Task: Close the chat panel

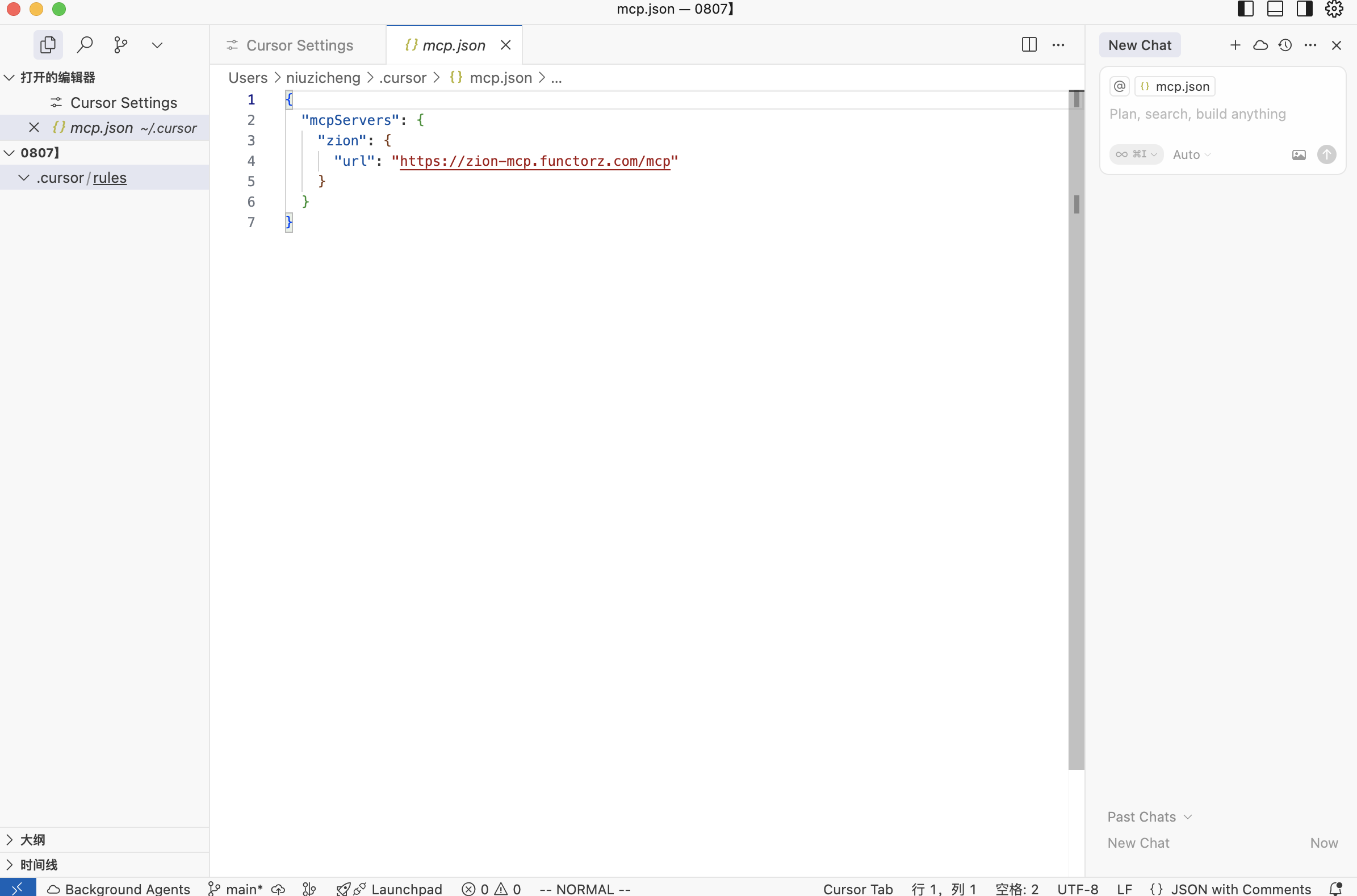Action: tap(1337, 45)
